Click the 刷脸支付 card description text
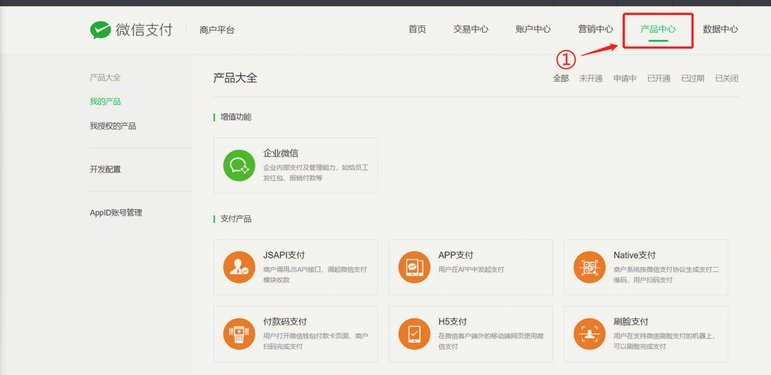This screenshot has height=375, width=771. (x=664, y=341)
